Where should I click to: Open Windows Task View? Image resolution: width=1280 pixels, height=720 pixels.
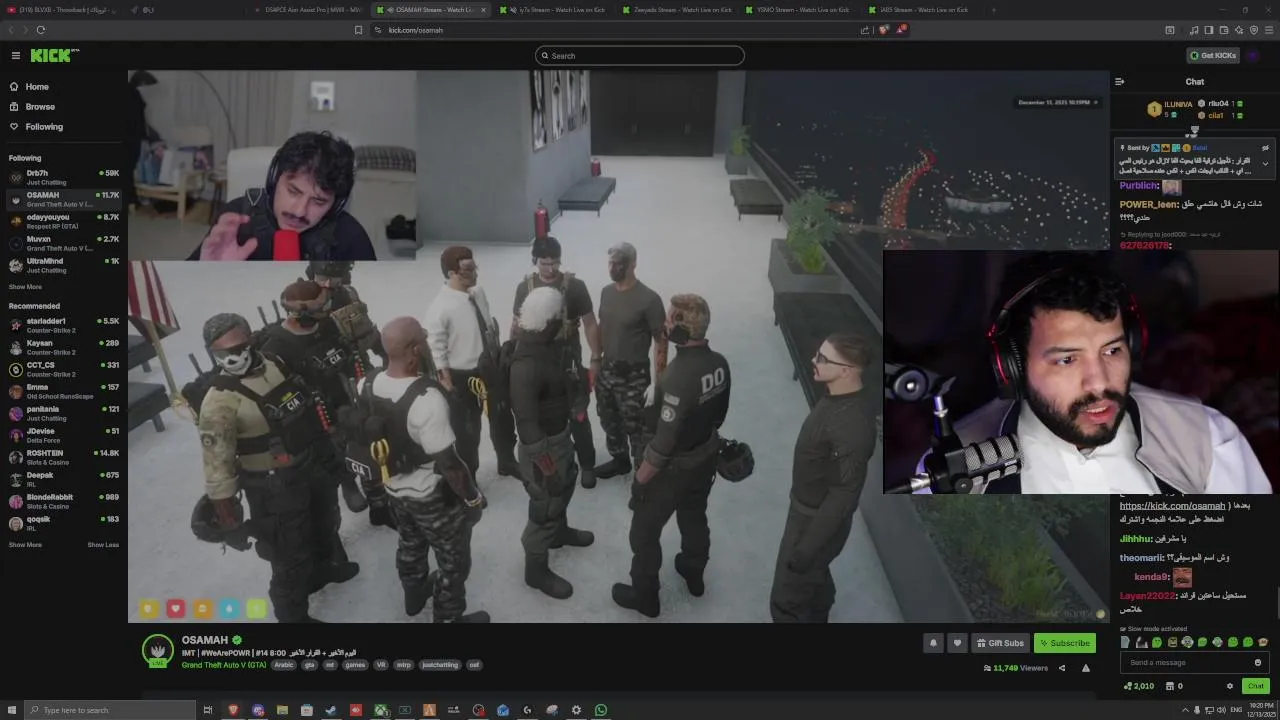pos(208,710)
